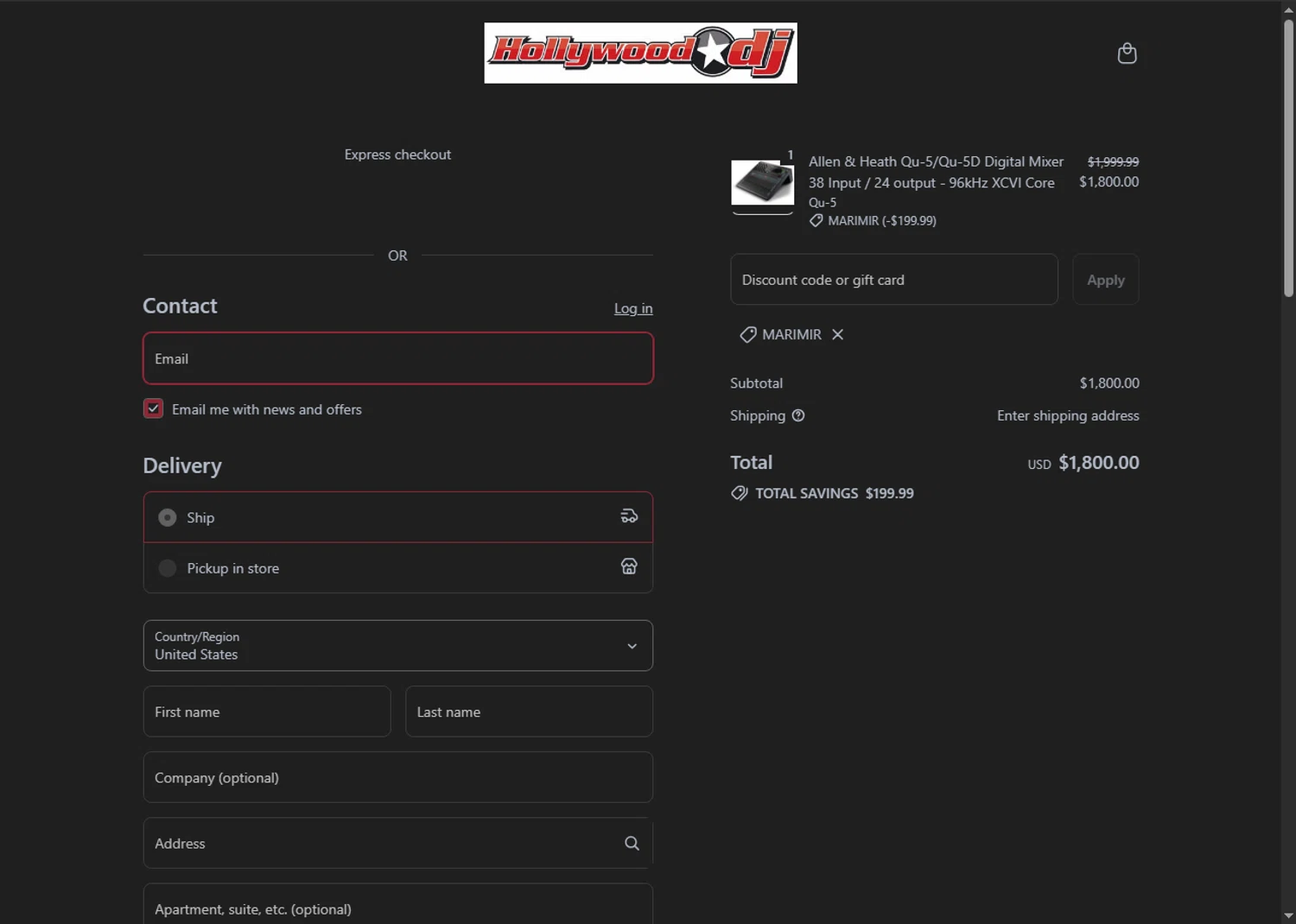The width and height of the screenshot is (1296, 924).
Task: Focus the First name field
Action: 267,712
